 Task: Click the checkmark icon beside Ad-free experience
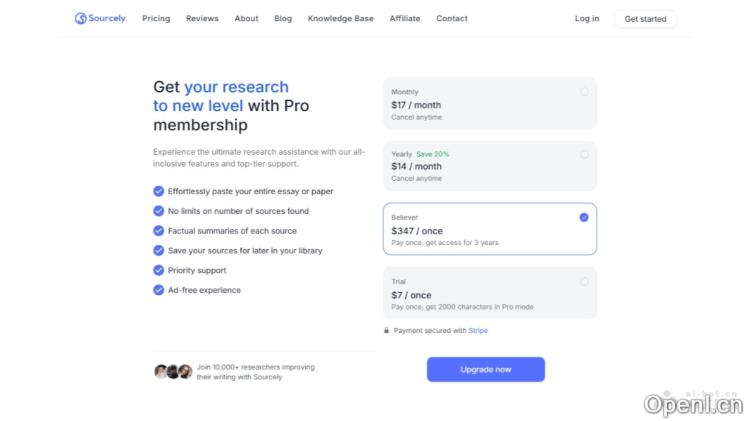[x=158, y=290]
